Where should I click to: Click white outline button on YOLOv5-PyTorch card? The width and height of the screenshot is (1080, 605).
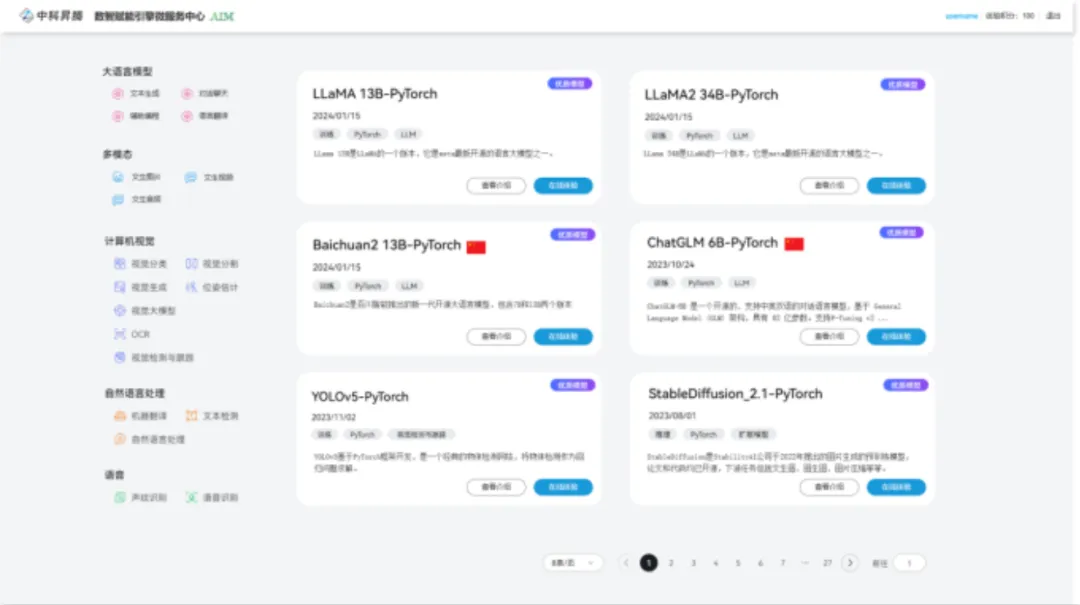(x=496, y=487)
